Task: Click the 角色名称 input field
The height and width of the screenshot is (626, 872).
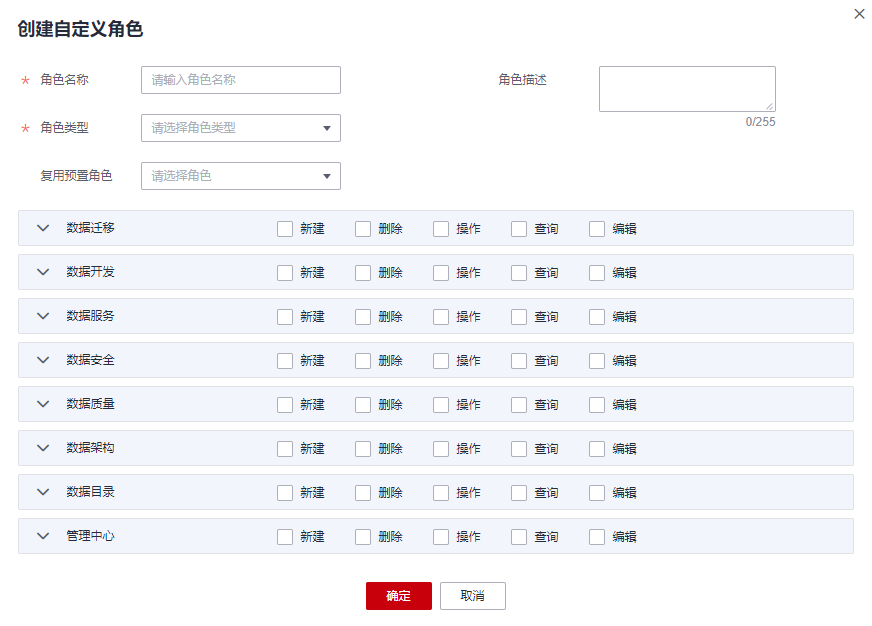Action: [241, 80]
